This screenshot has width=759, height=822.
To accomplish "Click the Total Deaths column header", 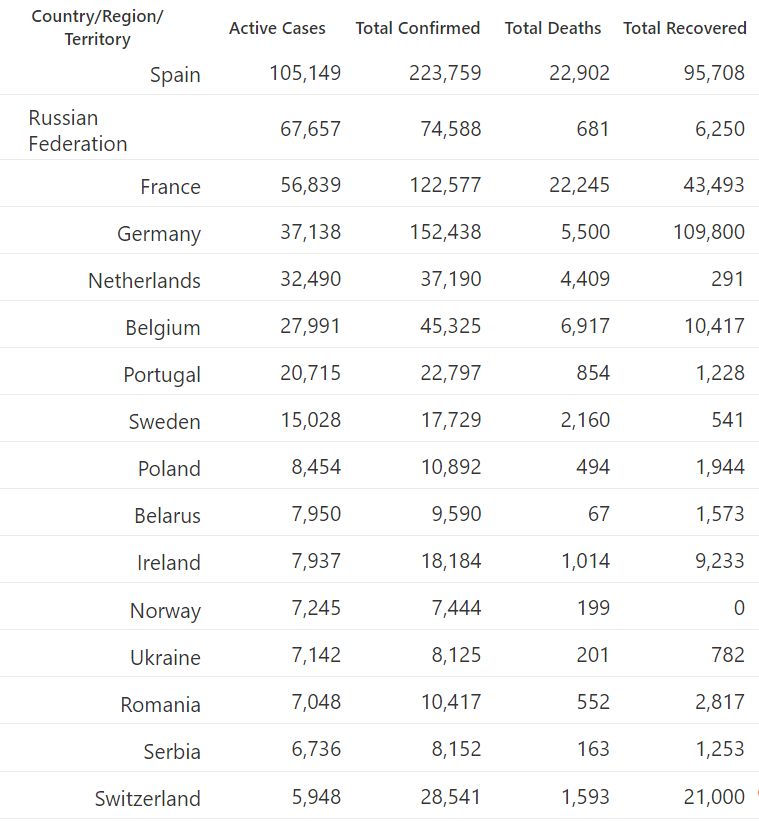I will [552, 28].
